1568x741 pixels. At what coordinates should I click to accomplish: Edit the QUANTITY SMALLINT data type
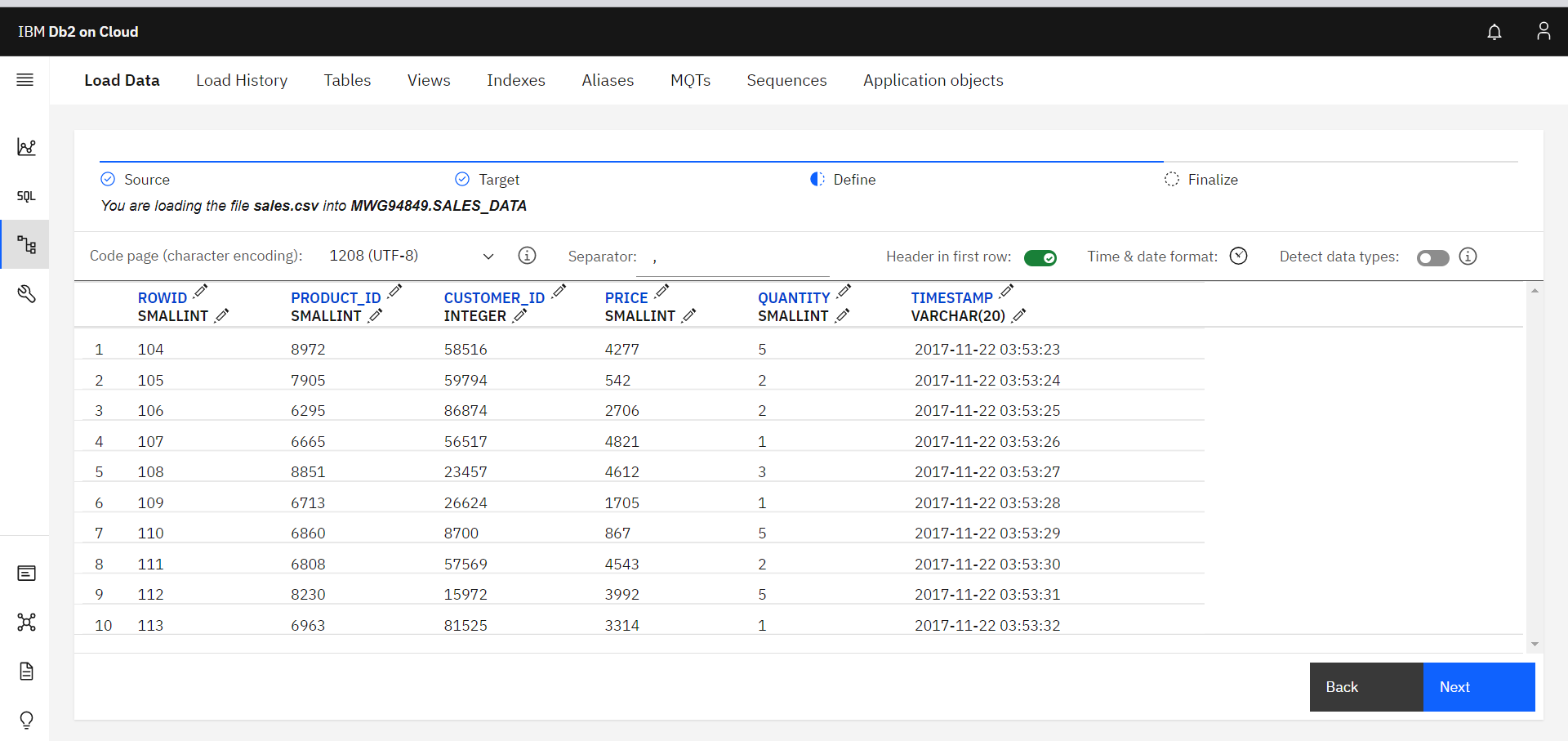(x=843, y=315)
